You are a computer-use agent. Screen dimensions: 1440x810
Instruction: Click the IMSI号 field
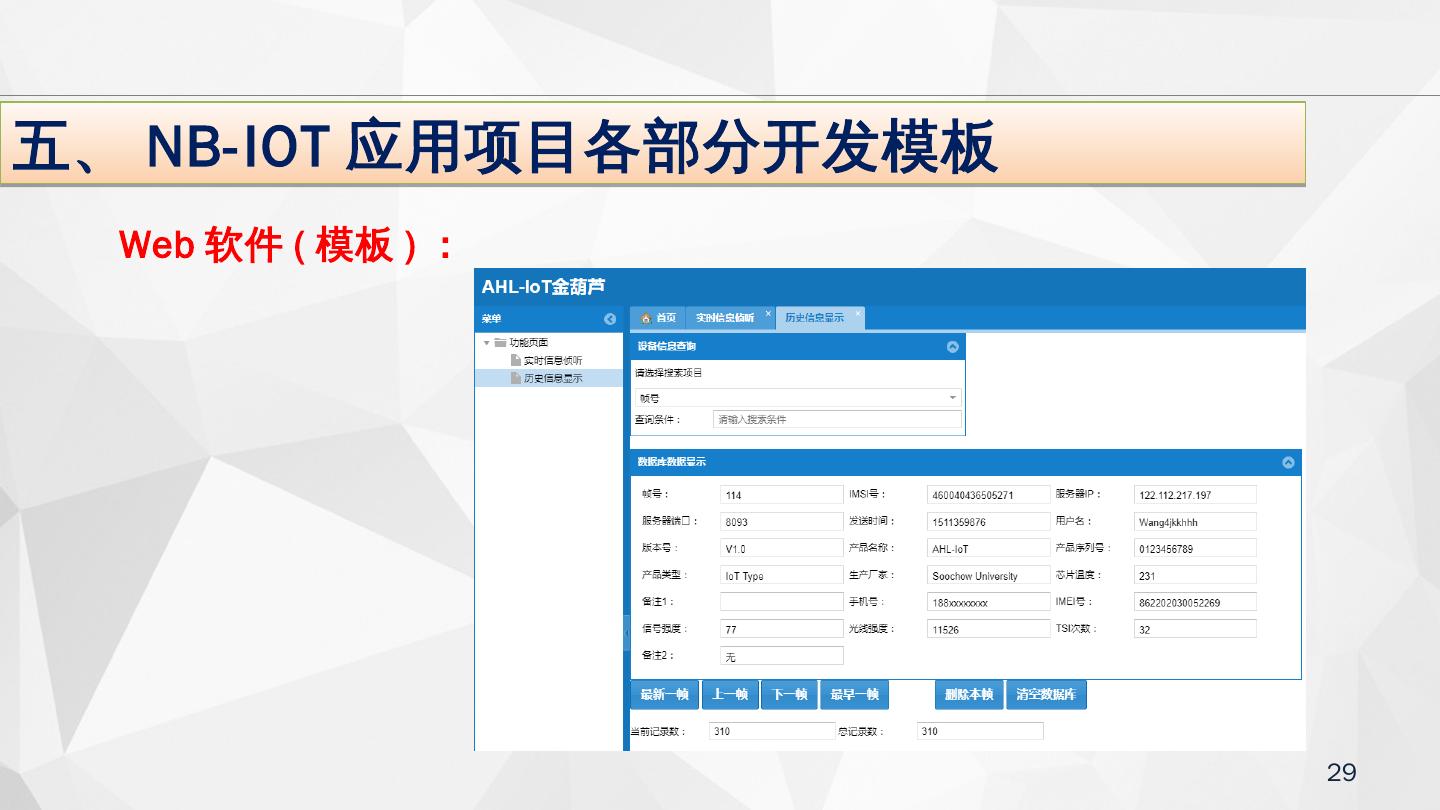(x=989, y=495)
